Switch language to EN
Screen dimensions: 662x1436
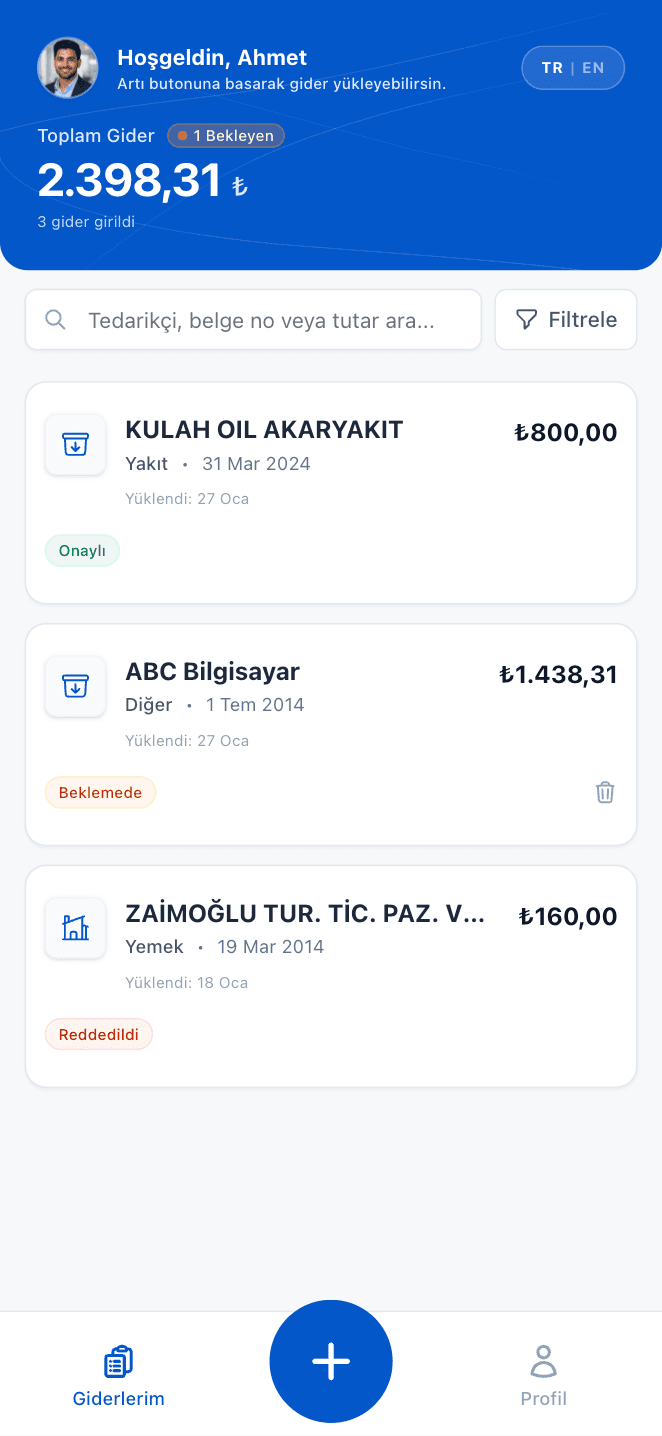593,67
